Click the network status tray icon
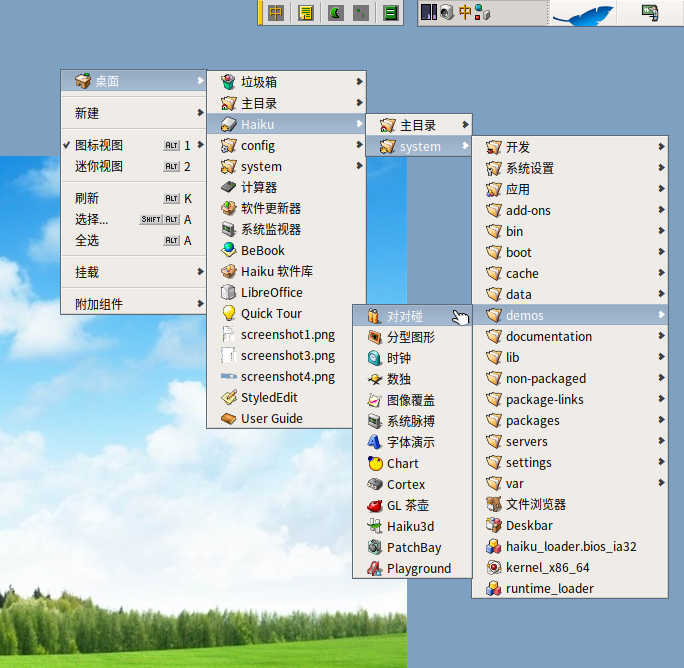This screenshot has width=684, height=668. pyautogui.click(x=482, y=12)
